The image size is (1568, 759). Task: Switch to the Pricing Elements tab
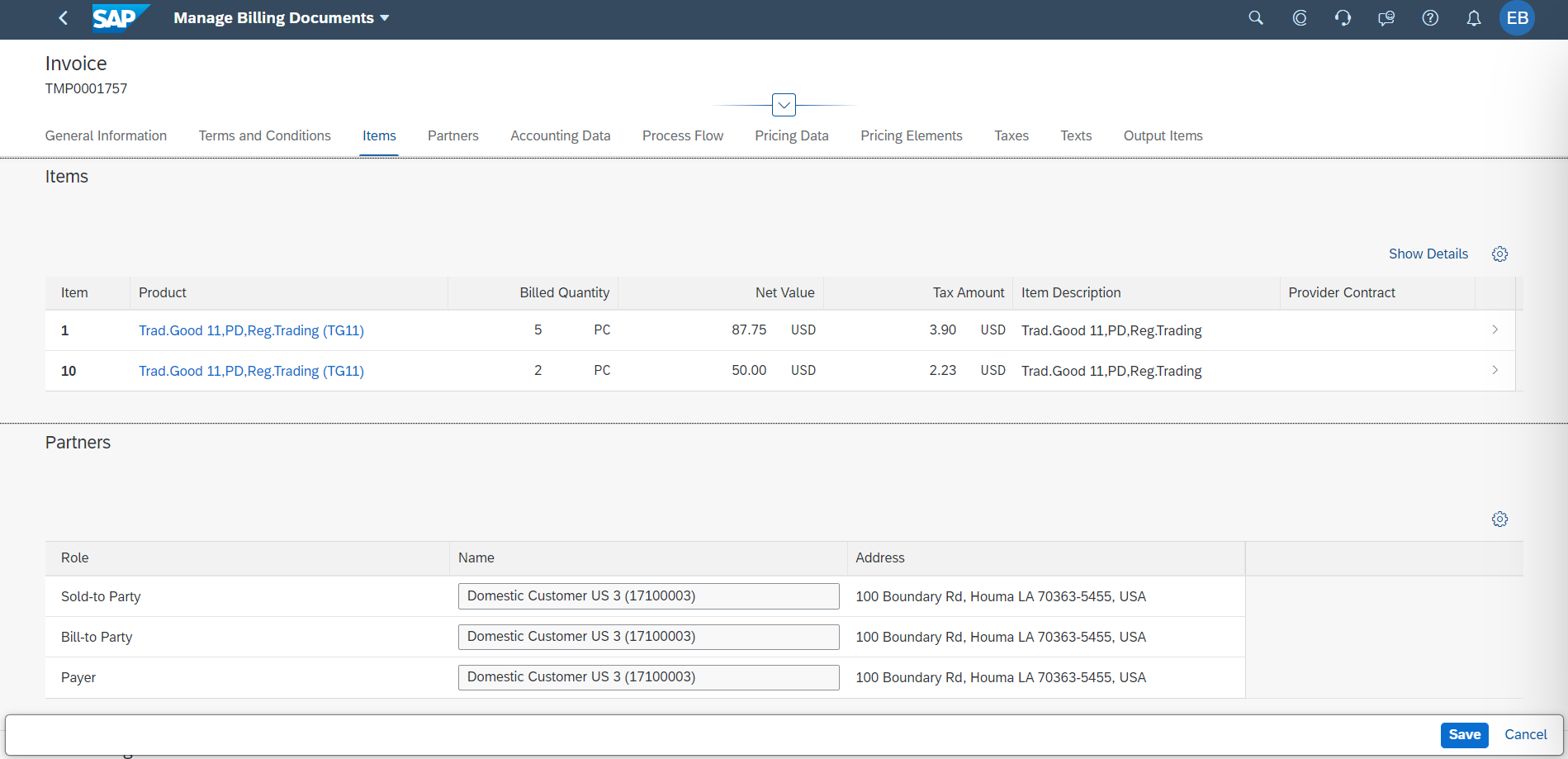tap(911, 136)
